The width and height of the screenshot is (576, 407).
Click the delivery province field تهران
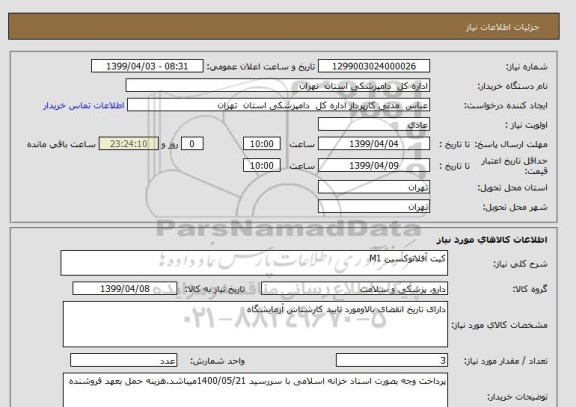[374, 187]
